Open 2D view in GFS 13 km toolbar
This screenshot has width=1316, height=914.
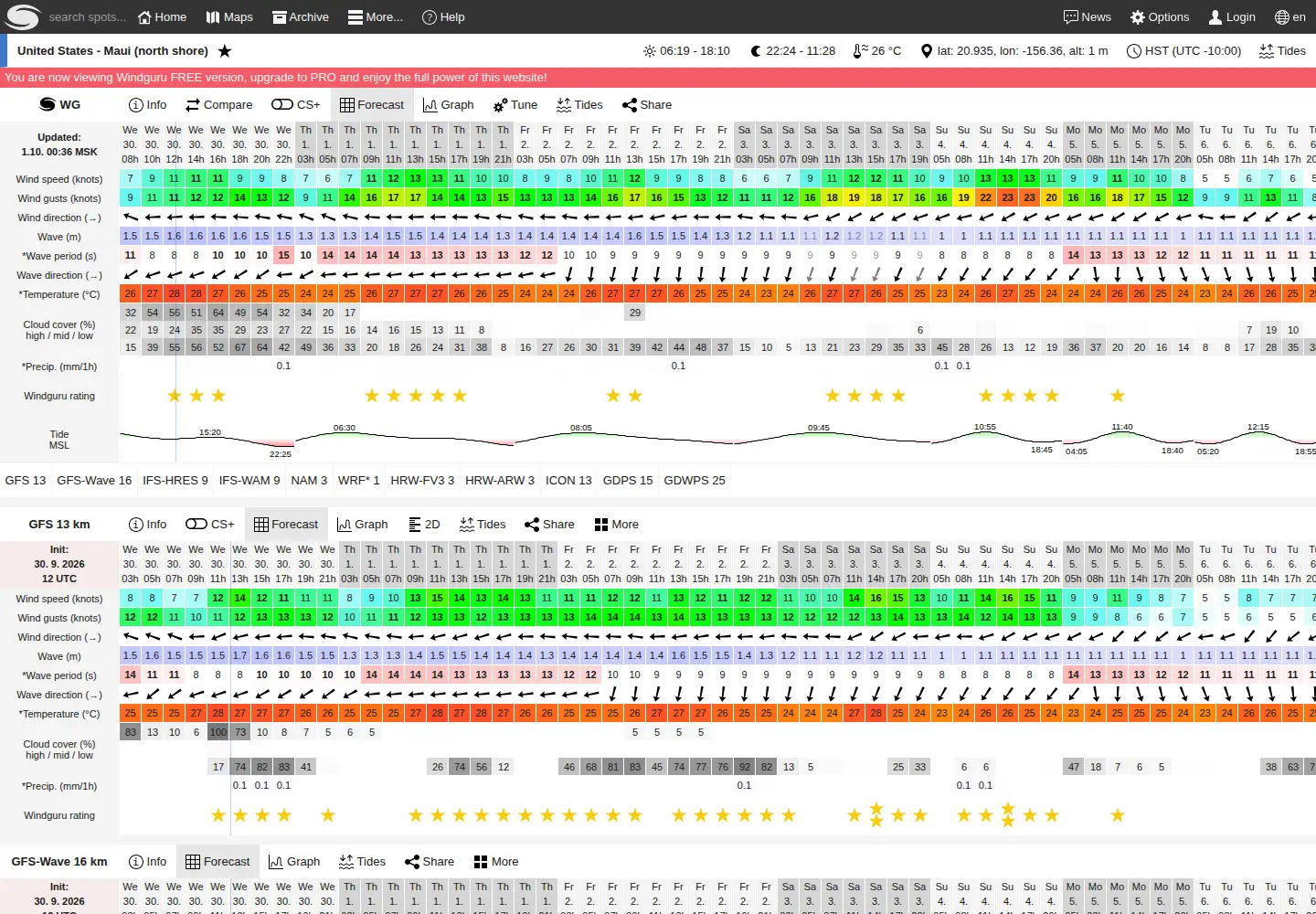pyautogui.click(x=424, y=524)
